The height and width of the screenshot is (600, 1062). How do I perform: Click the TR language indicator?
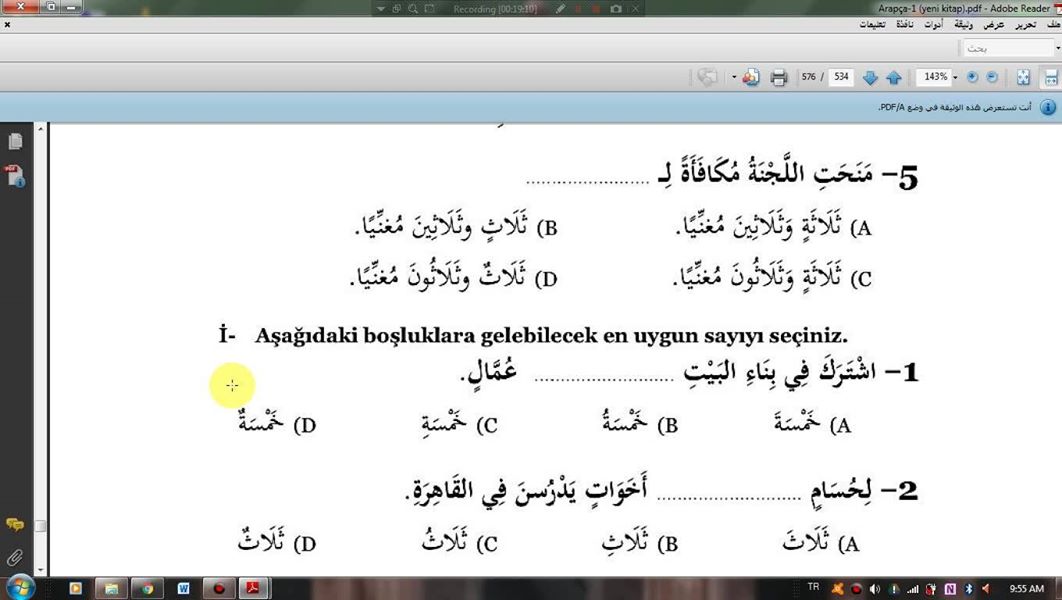click(813, 587)
